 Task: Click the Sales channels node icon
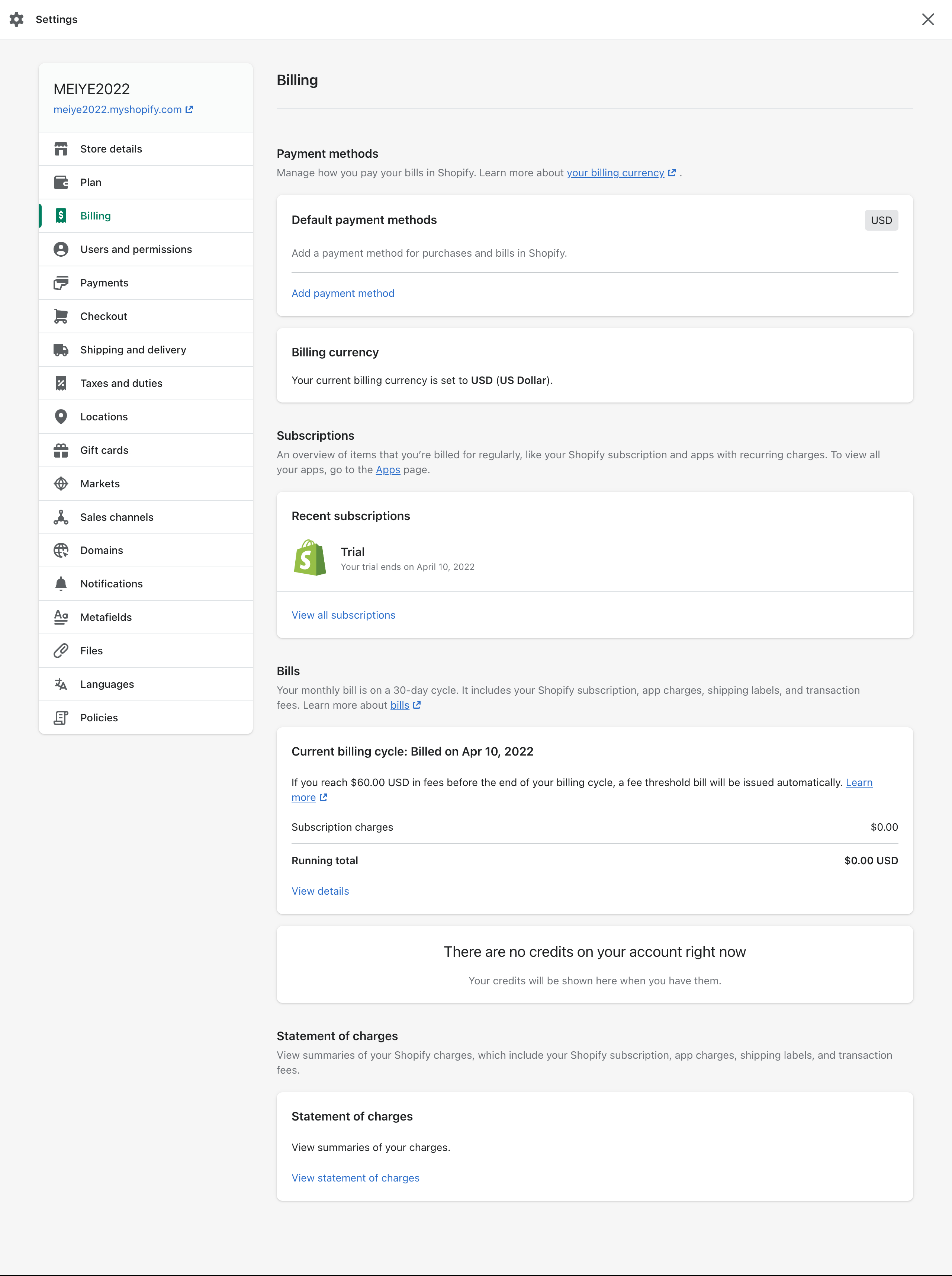(x=61, y=516)
